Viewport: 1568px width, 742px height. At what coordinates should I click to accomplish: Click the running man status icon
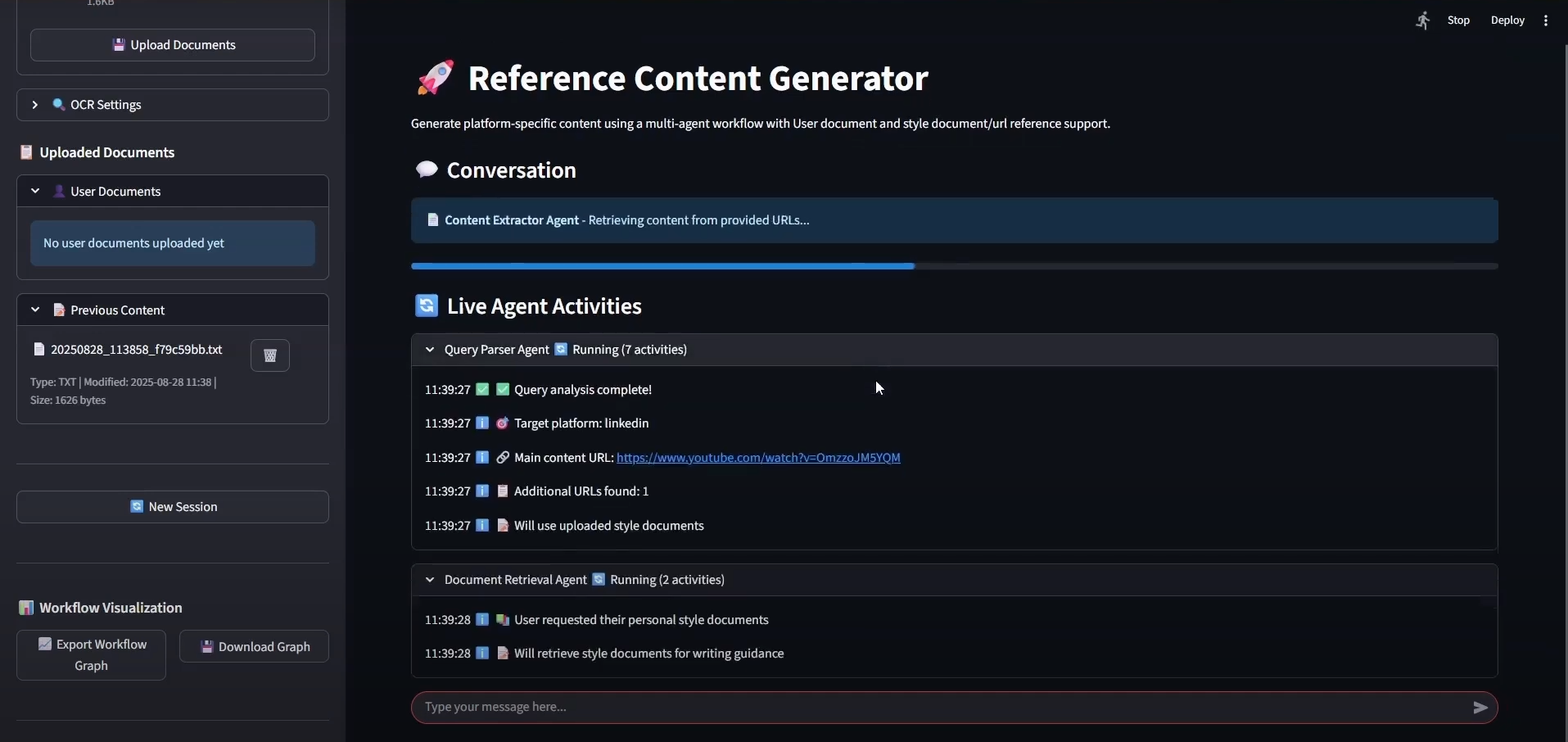coord(1423,20)
